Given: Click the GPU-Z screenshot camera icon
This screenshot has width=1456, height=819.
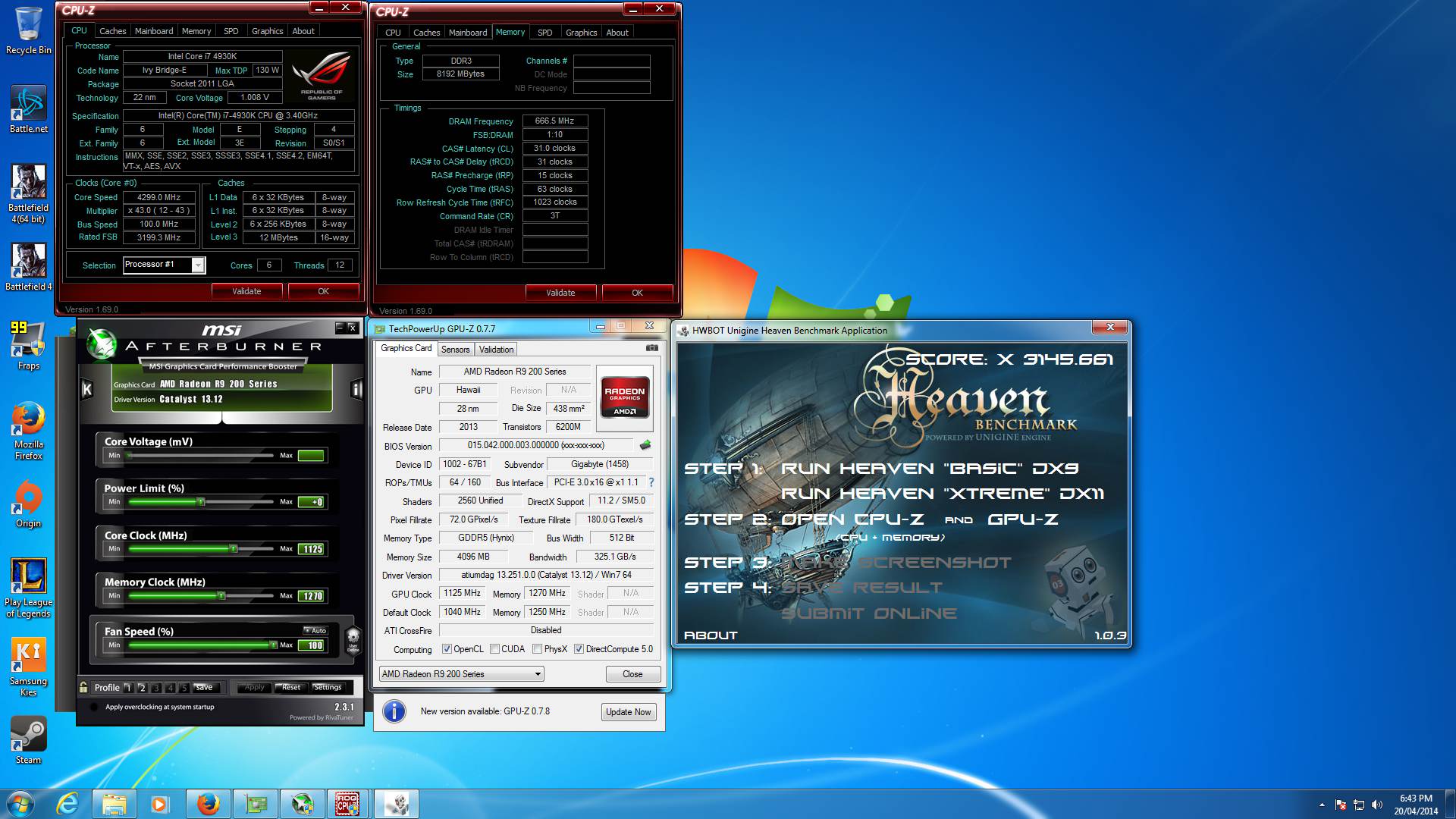Looking at the screenshot, I should [x=651, y=348].
